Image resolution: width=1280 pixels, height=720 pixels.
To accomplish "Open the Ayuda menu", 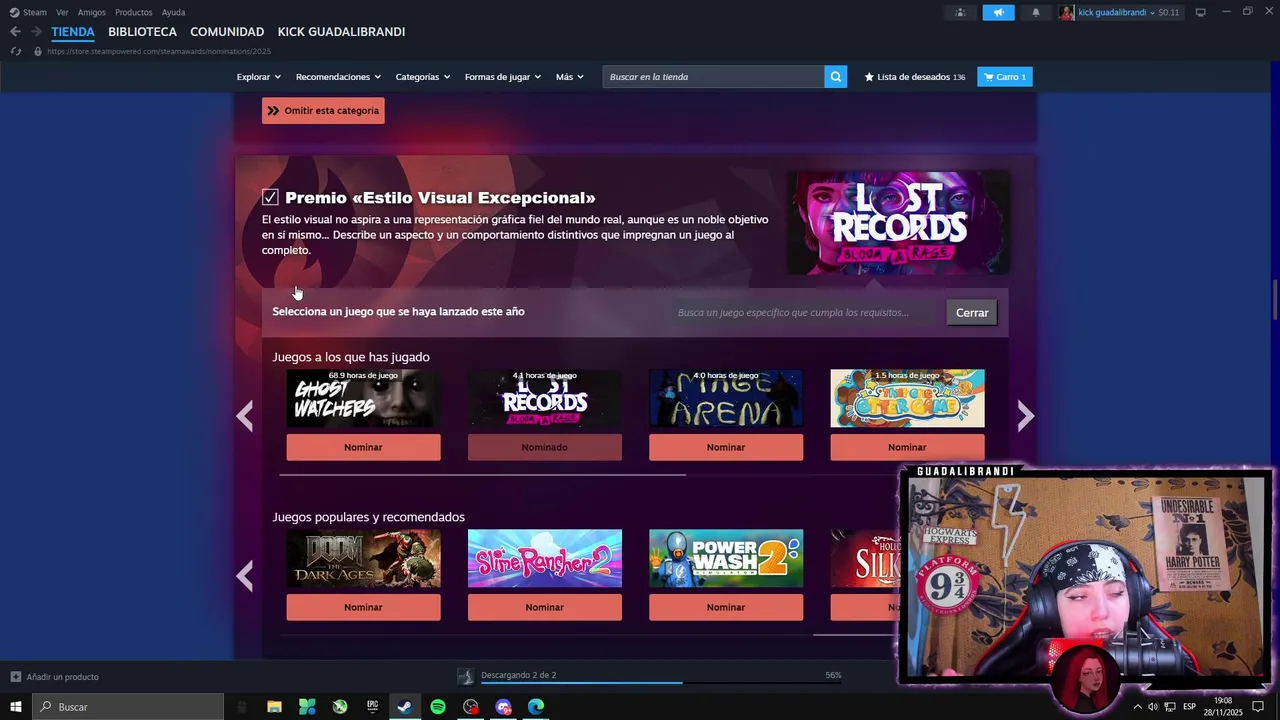I will coord(173,12).
